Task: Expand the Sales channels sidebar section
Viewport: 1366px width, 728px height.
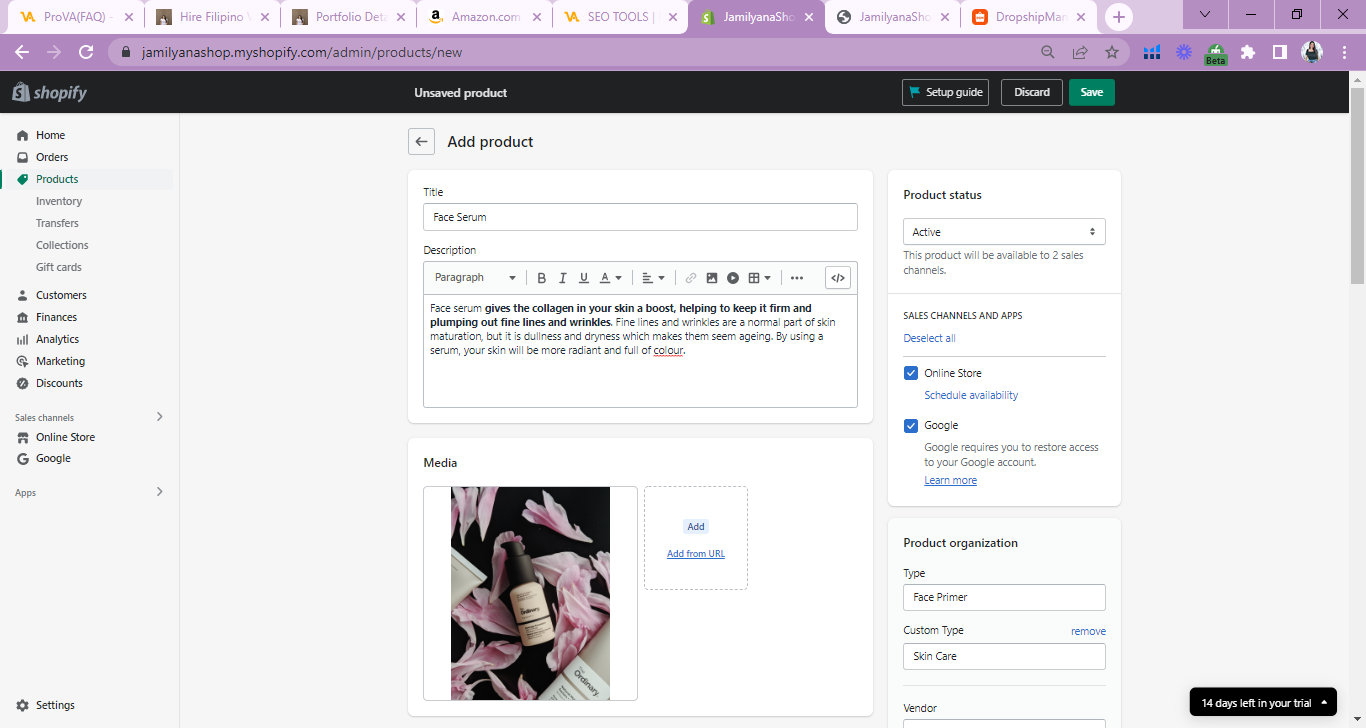Action: (x=159, y=417)
